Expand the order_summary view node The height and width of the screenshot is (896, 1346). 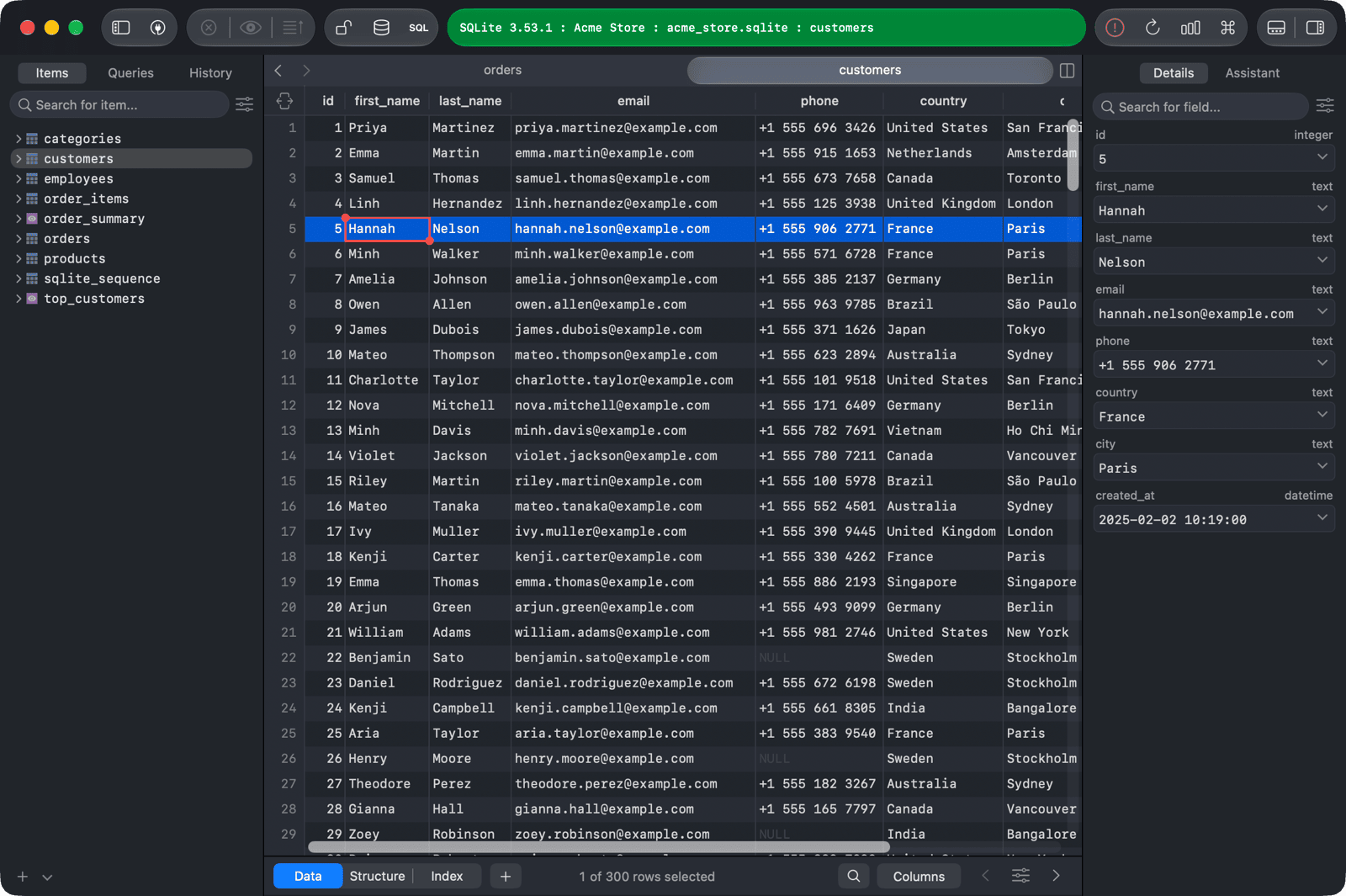click(19, 219)
